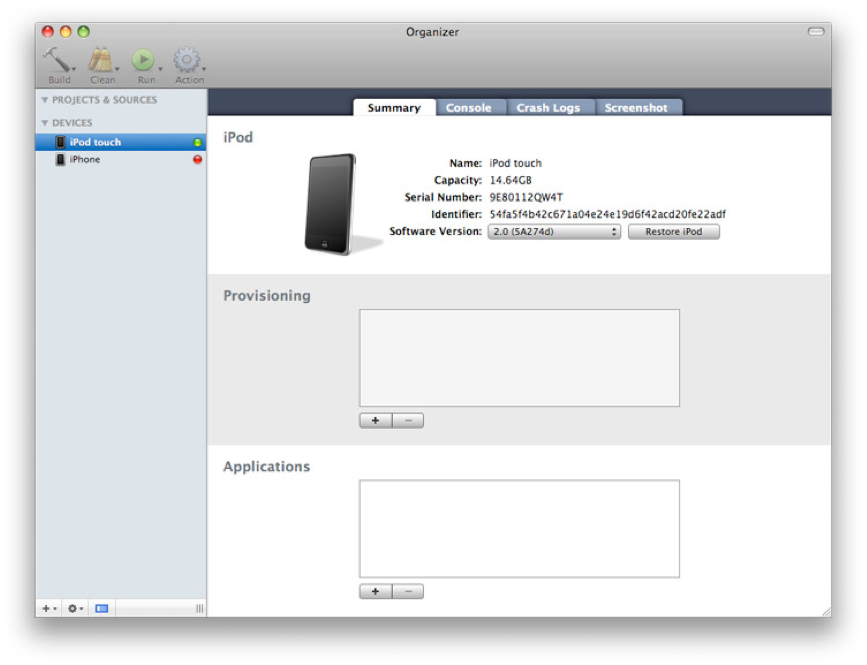The height and width of the screenshot is (665, 867).
Task: Click the iPhone device icon in sidebar
Action: coord(60,159)
